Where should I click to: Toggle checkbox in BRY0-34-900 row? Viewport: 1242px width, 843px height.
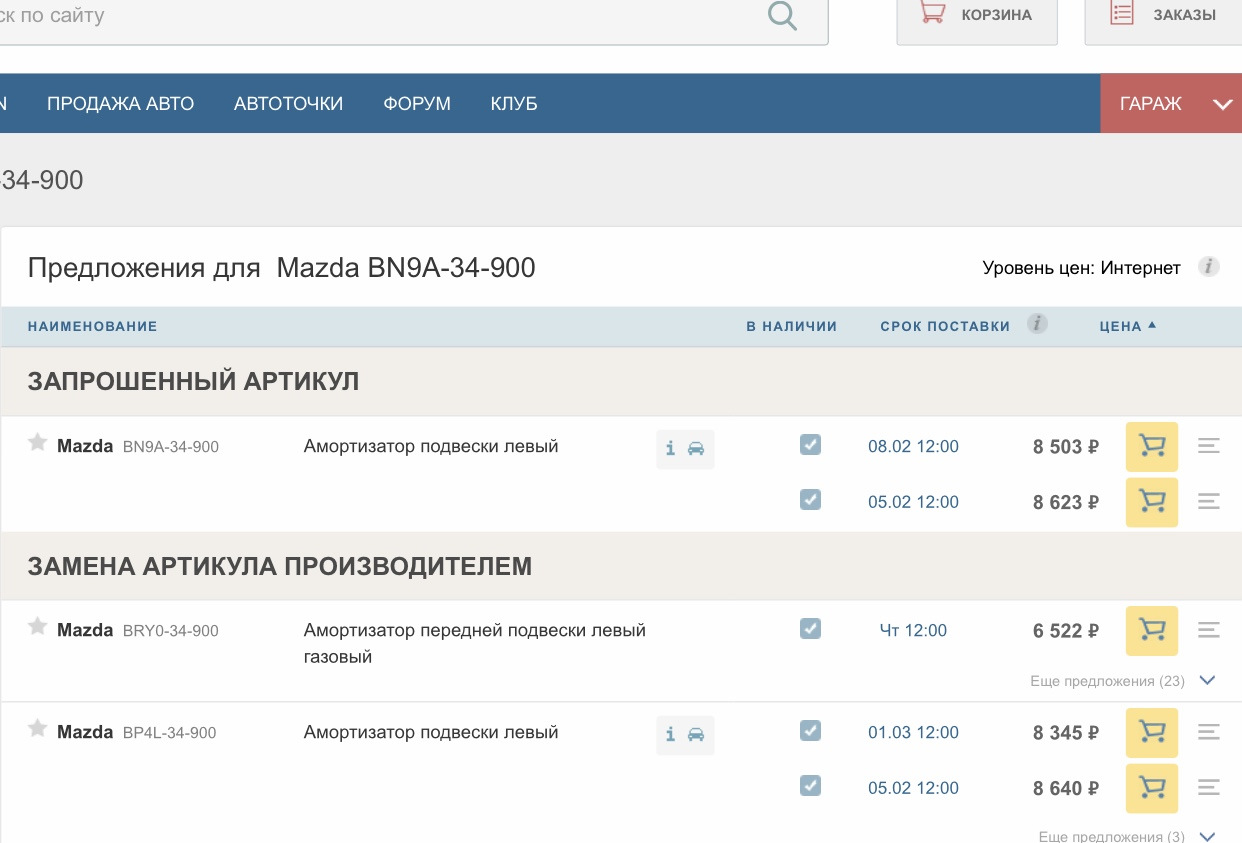810,629
